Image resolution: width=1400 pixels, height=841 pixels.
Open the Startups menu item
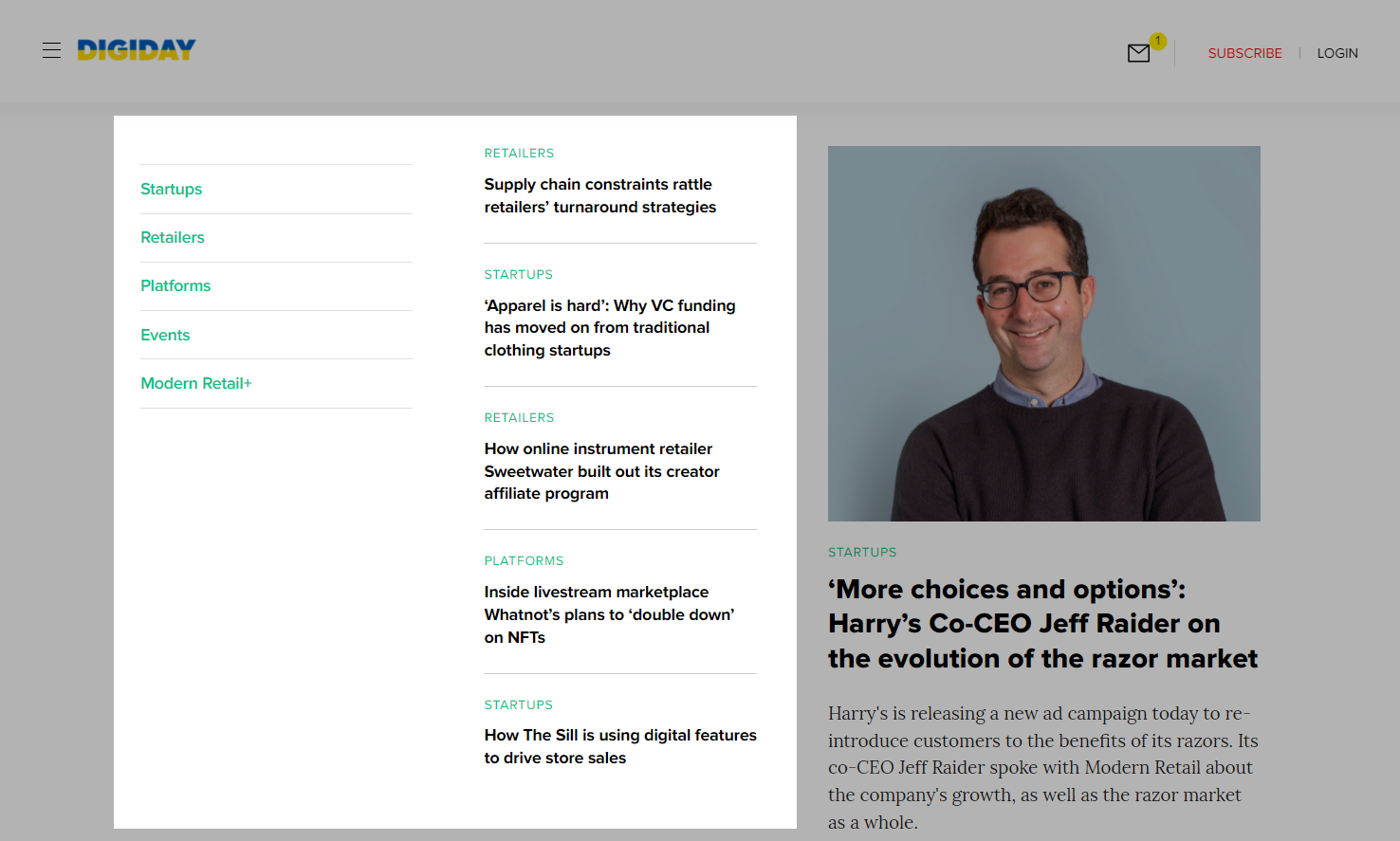pyautogui.click(x=172, y=189)
